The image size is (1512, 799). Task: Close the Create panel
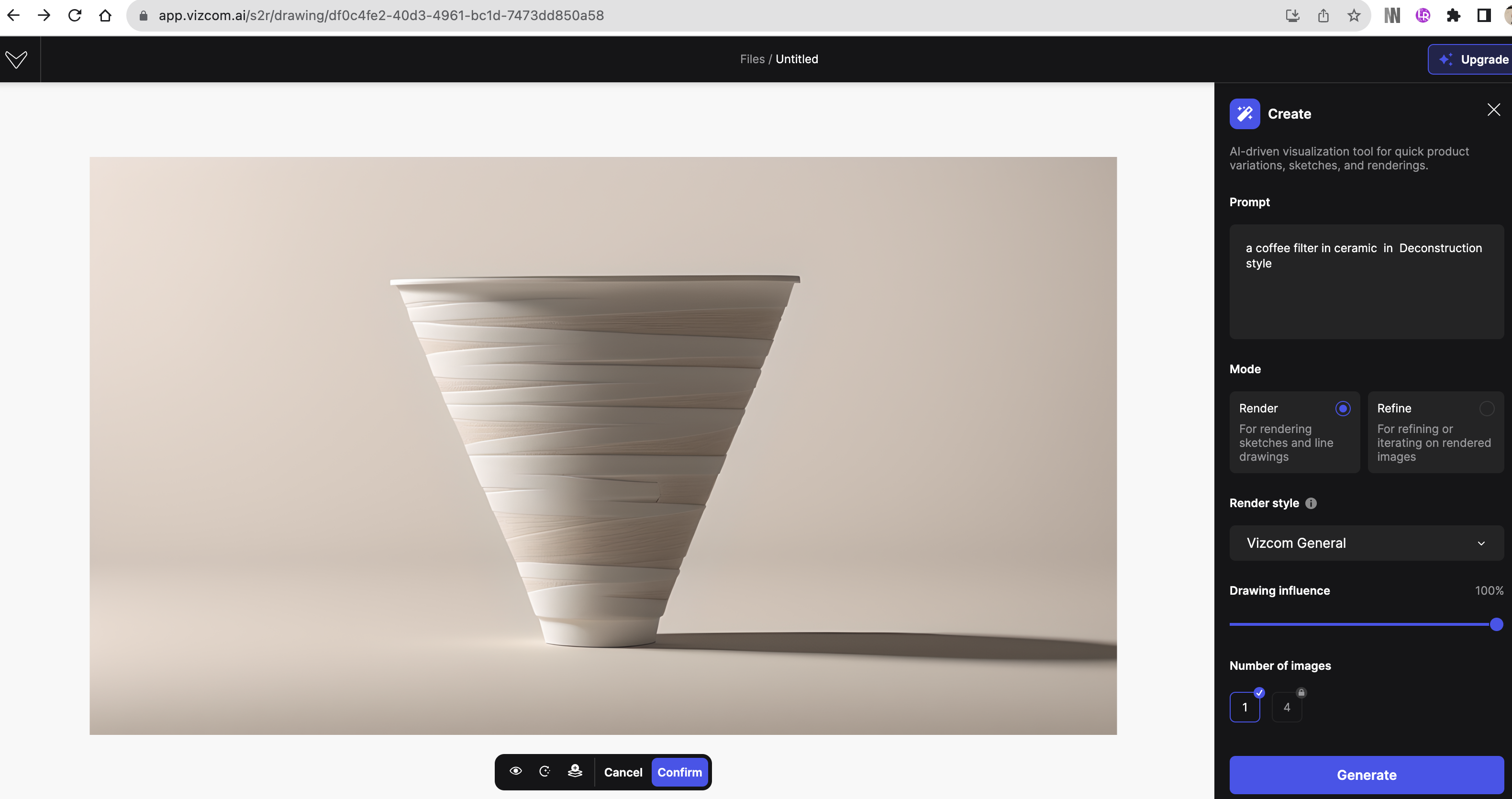[x=1493, y=110]
